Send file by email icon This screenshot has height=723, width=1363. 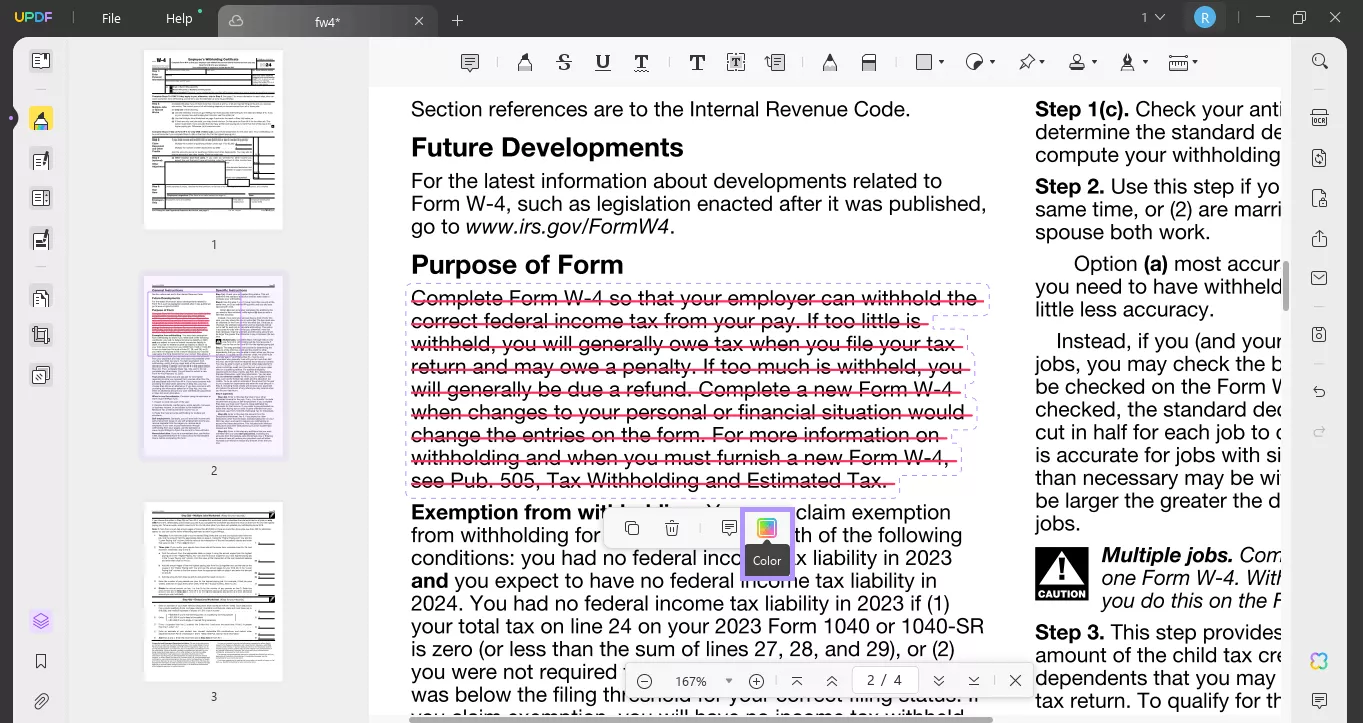coord(1320,278)
